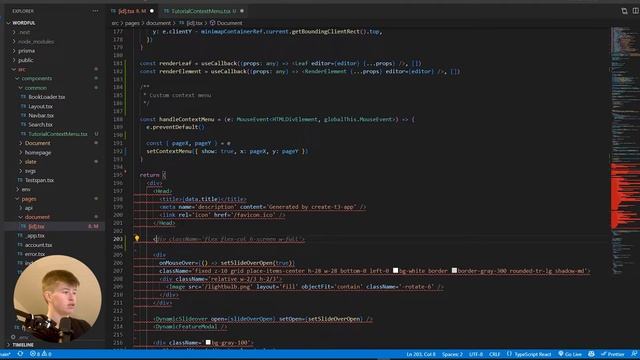Click the EXPLORER panel title
640x360 pixels.
tap(23, 11)
